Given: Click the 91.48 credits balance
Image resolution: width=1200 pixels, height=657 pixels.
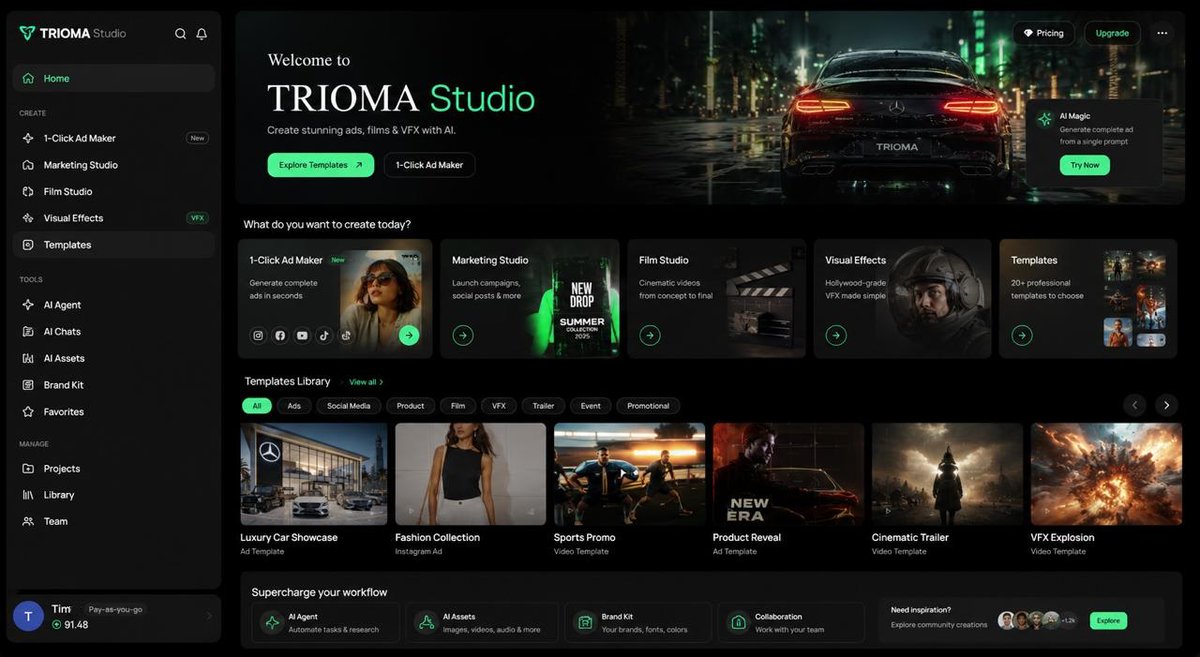Looking at the screenshot, I should [x=70, y=624].
